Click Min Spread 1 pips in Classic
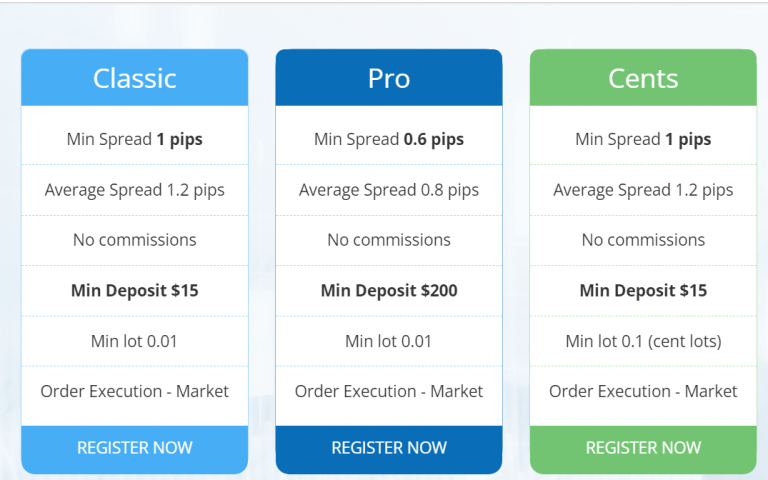768x480 pixels. pos(135,140)
